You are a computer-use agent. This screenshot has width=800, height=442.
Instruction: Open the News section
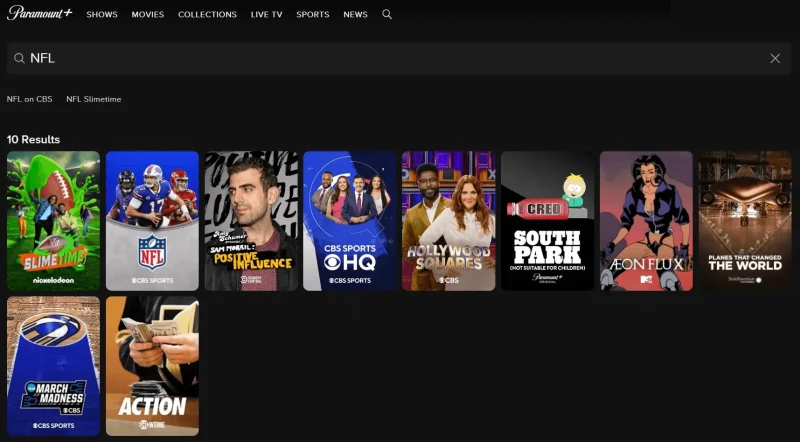click(x=355, y=15)
